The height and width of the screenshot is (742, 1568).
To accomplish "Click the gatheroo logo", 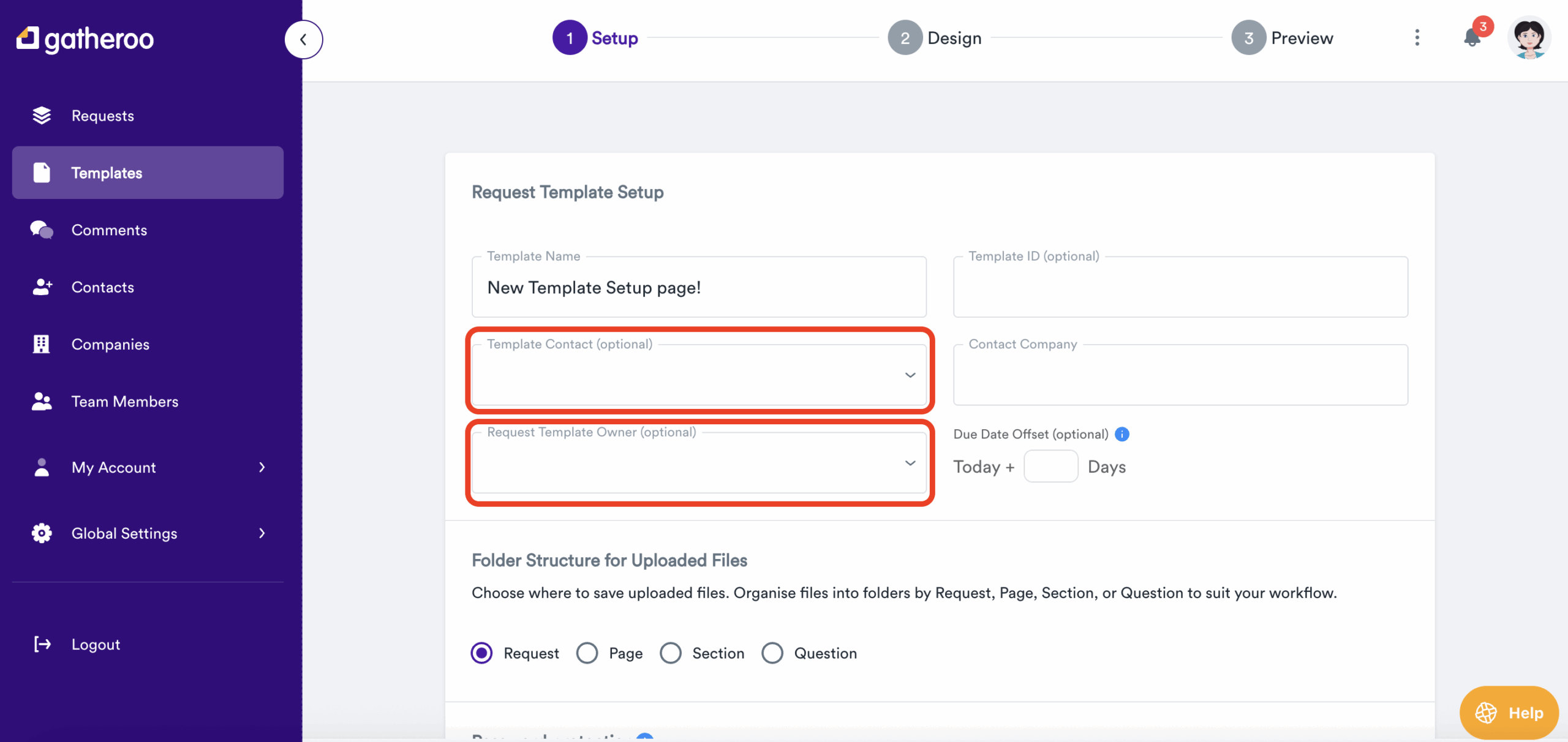I will [x=85, y=39].
